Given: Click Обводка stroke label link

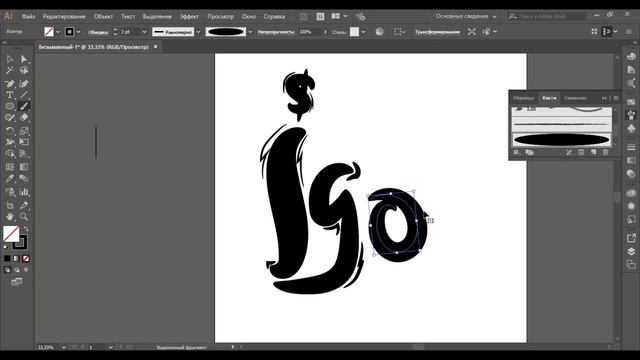Looking at the screenshot, I should [x=98, y=32].
